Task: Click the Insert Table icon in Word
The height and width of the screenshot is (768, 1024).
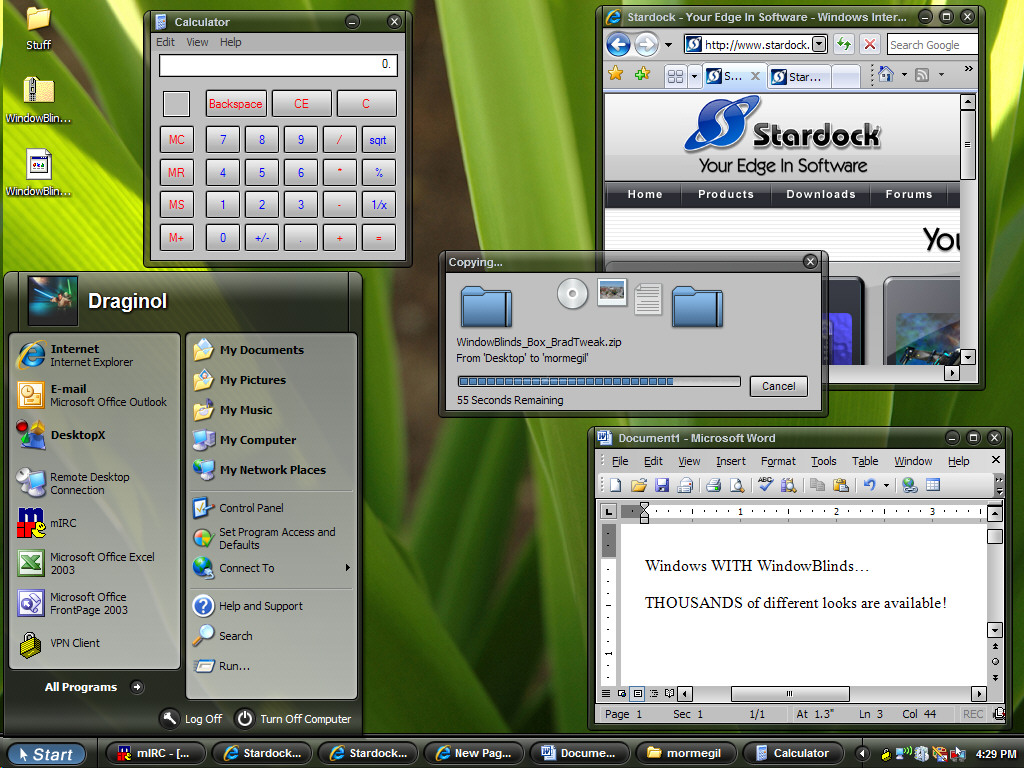Action: coord(933,486)
